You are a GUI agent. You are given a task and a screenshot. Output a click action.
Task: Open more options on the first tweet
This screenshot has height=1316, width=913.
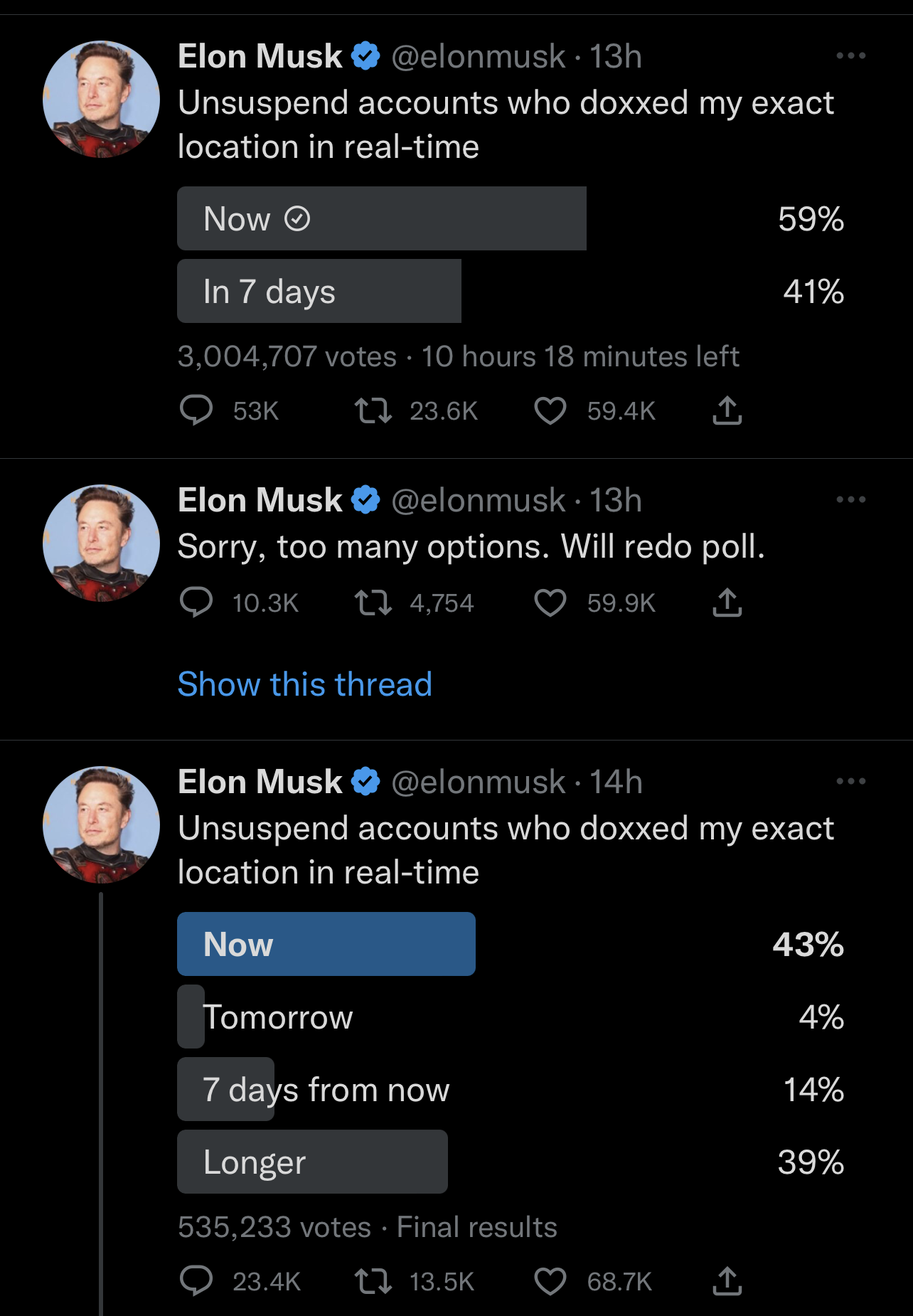(850, 55)
